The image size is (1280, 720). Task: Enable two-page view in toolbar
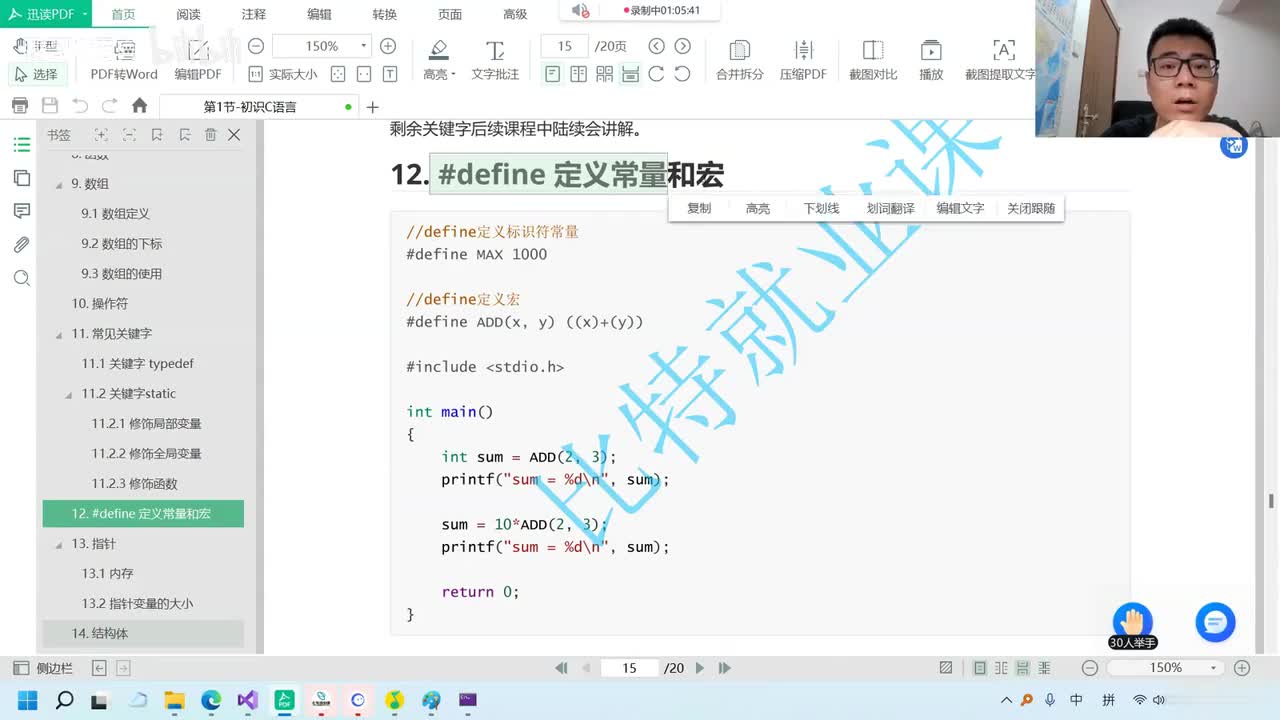pyautogui.click(x=578, y=74)
